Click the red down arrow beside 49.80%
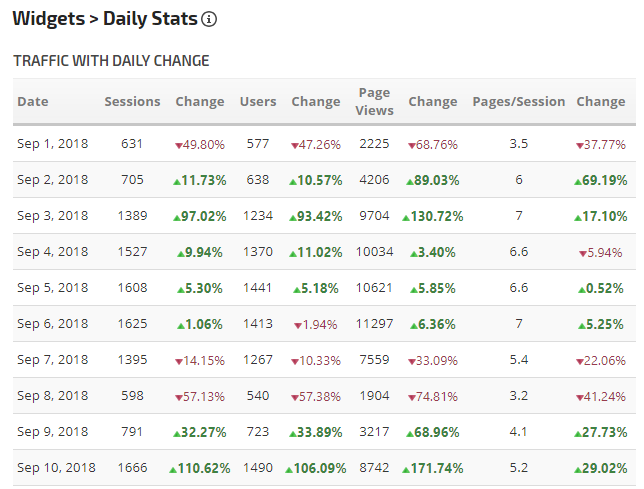Screen dimensions: 644x489 (x=178, y=145)
